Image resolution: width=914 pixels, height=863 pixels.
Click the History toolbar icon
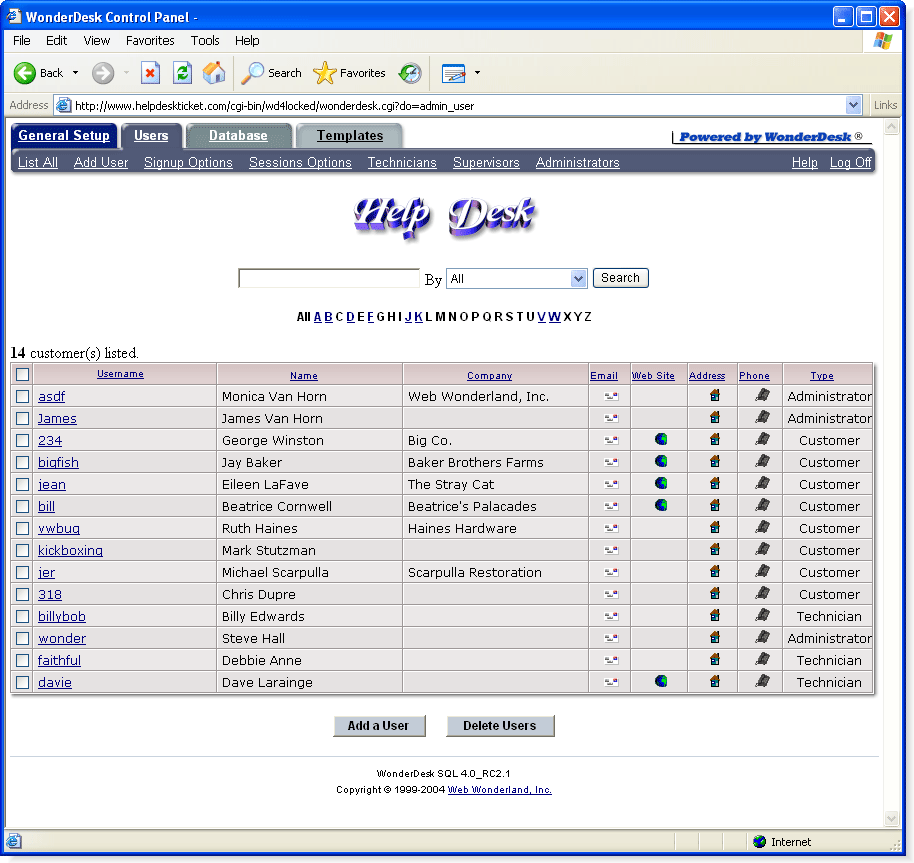(410, 73)
